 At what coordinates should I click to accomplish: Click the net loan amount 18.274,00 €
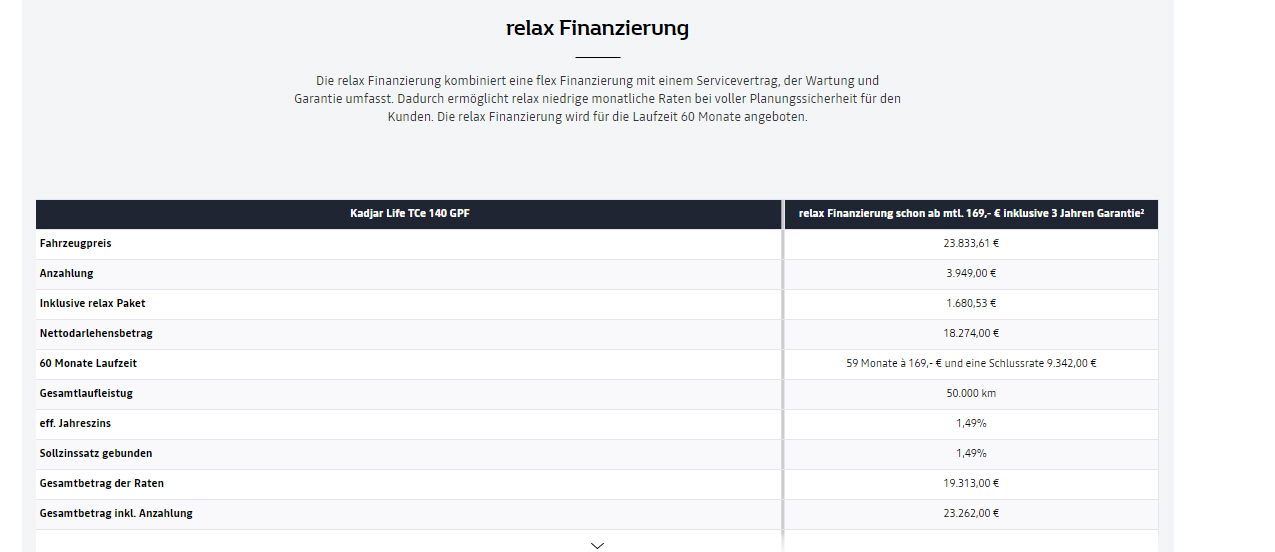pyautogui.click(x=971, y=333)
